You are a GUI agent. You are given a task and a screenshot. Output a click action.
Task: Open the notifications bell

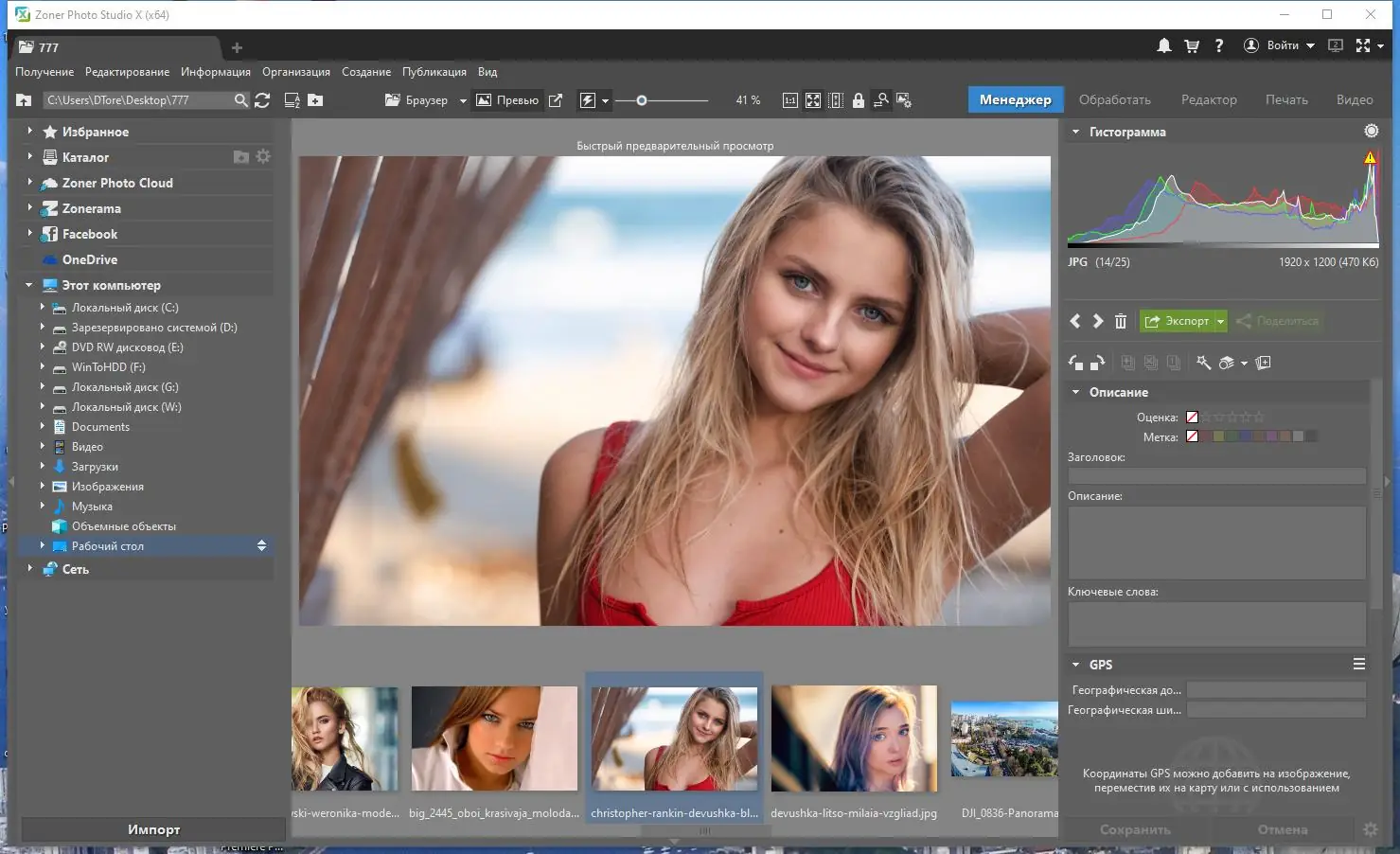click(x=1164, y=45)
